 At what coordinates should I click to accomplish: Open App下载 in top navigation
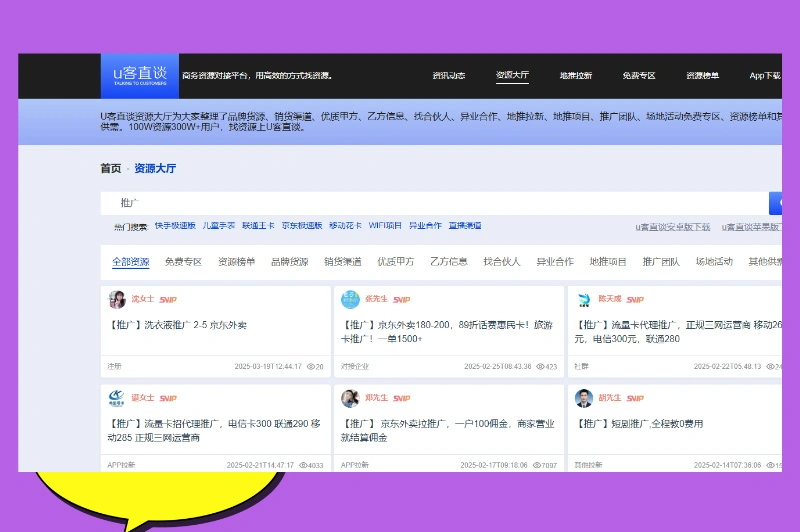coord(765,75)
